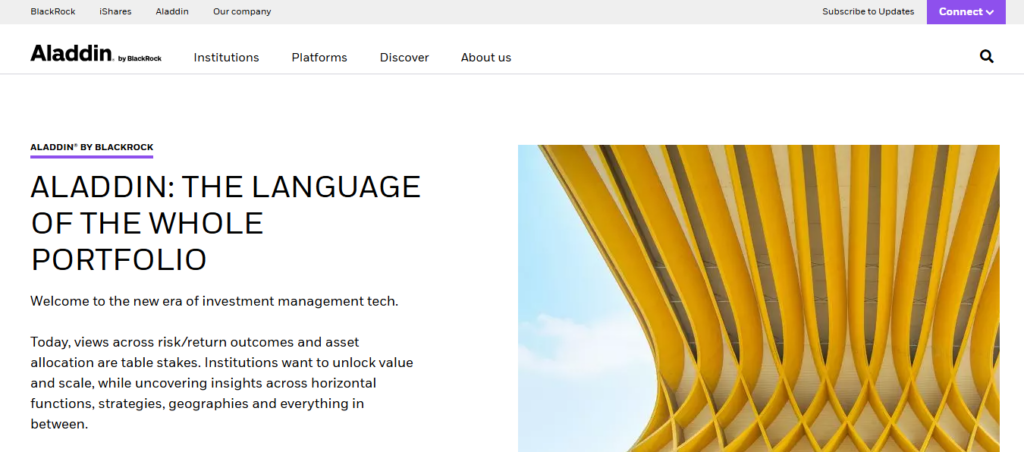Viewport: 1024px width, 452px height.
Task: Click the paragraph starting 'Today, views across'
Action: pos(221,383)
